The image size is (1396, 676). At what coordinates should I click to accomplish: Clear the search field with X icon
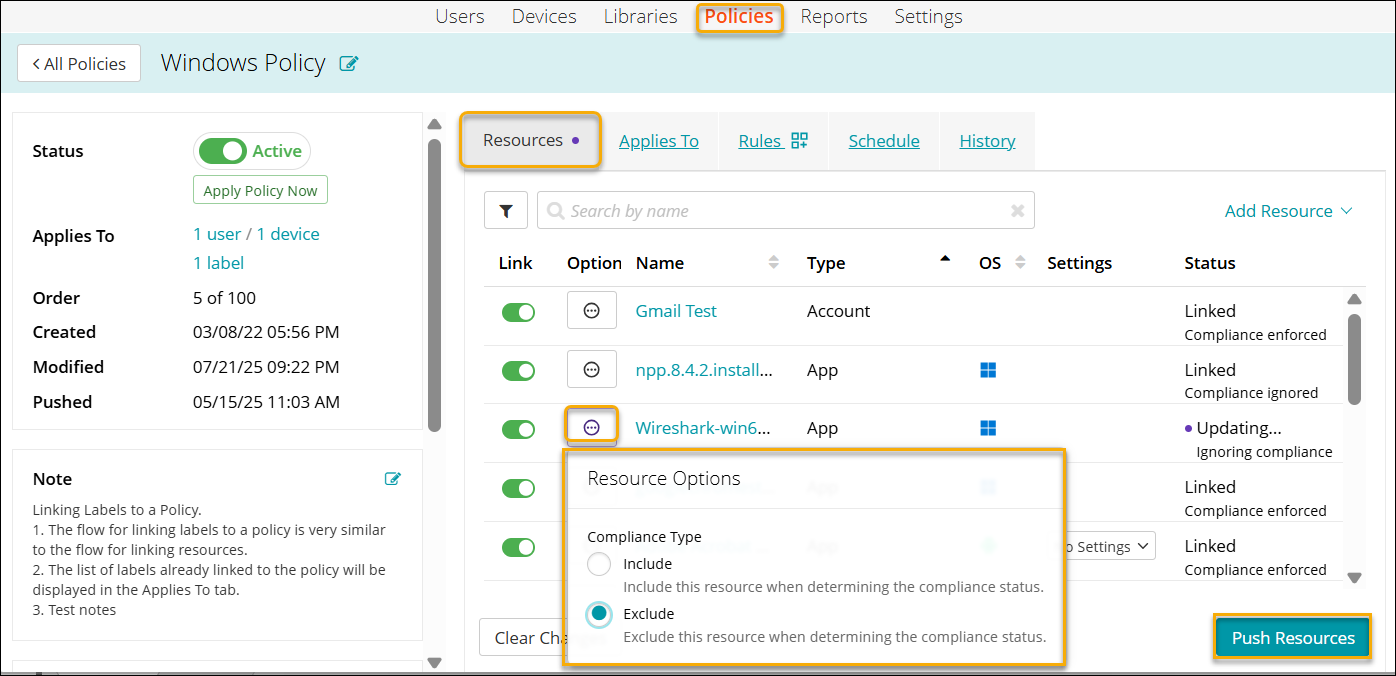(1017, 211)
